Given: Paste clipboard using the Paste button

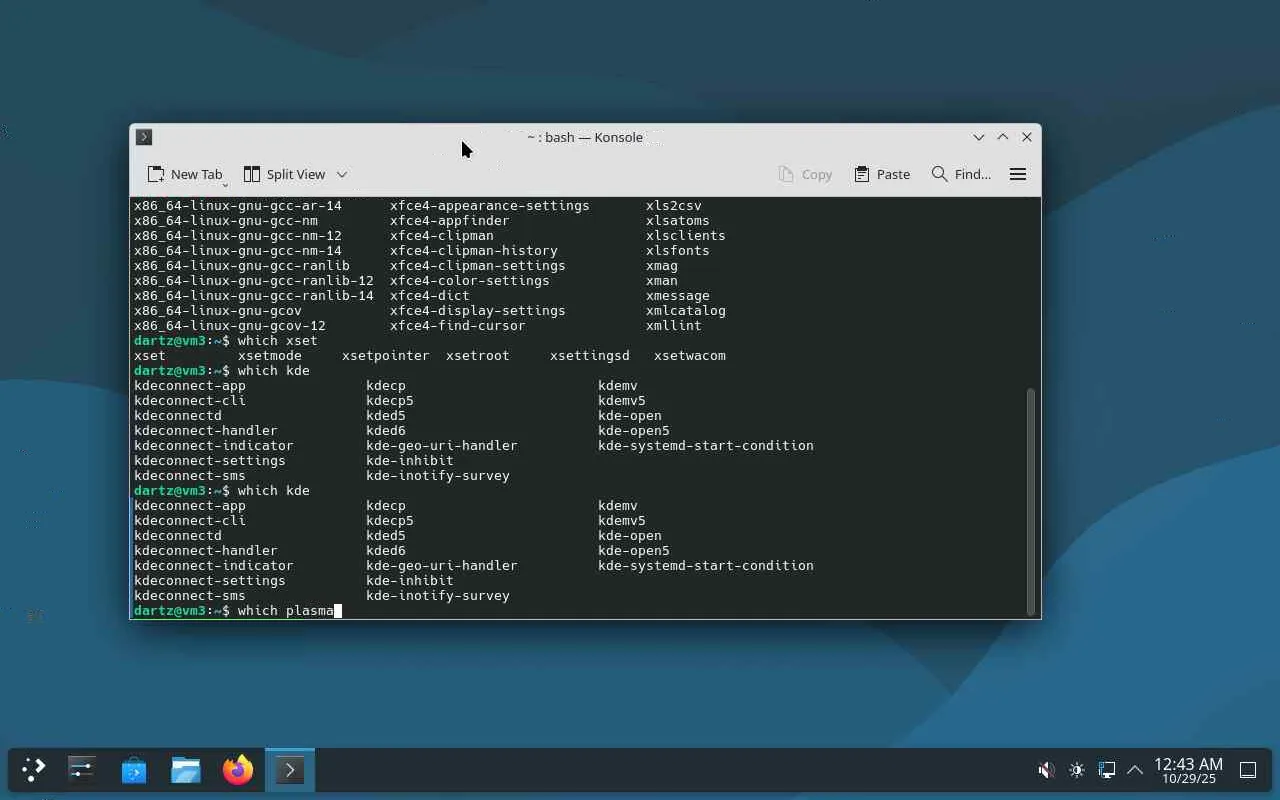Looking at the screenshot, I should tap(882, 174).
